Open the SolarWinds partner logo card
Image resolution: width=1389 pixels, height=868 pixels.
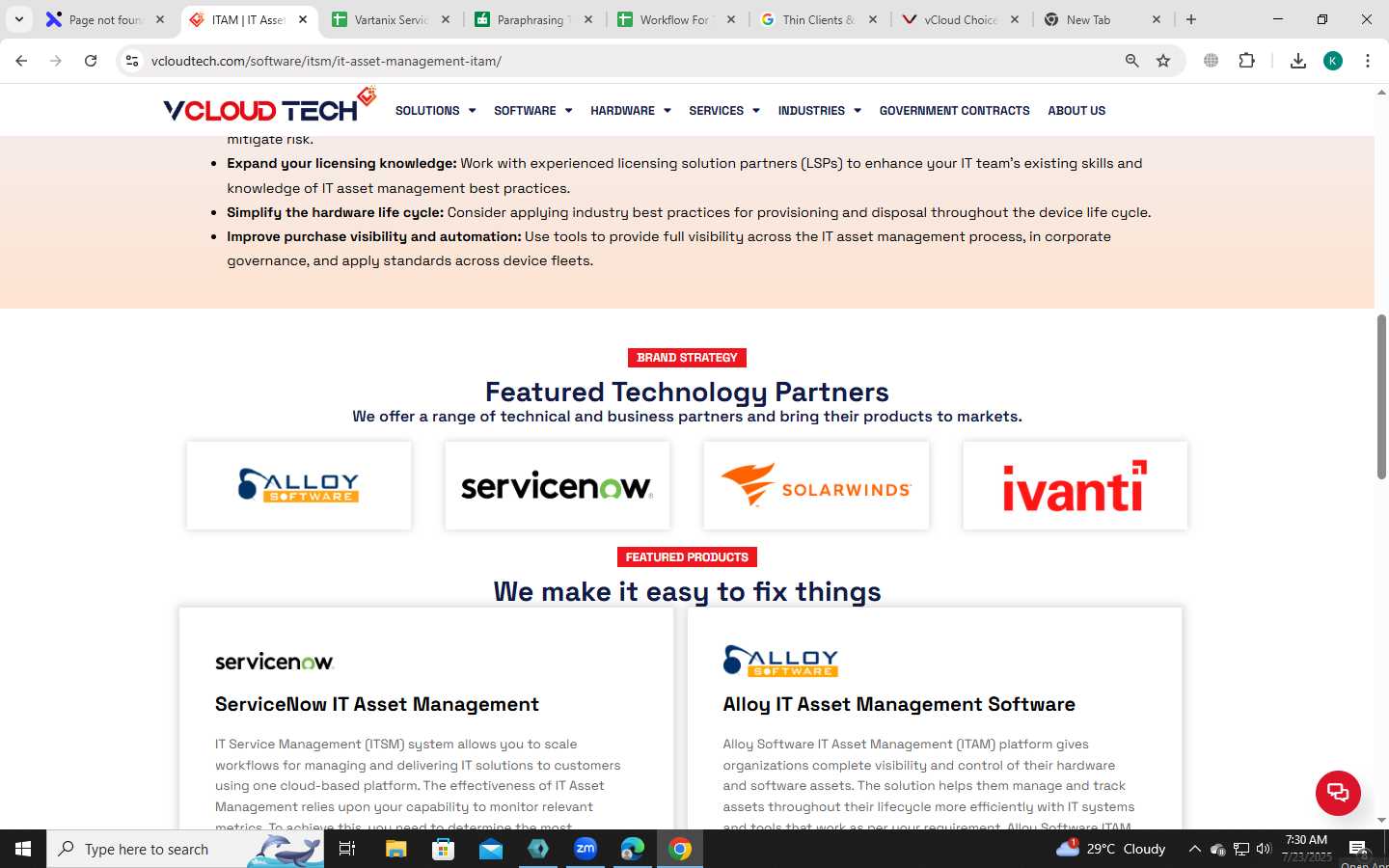[x=816, y=485]
